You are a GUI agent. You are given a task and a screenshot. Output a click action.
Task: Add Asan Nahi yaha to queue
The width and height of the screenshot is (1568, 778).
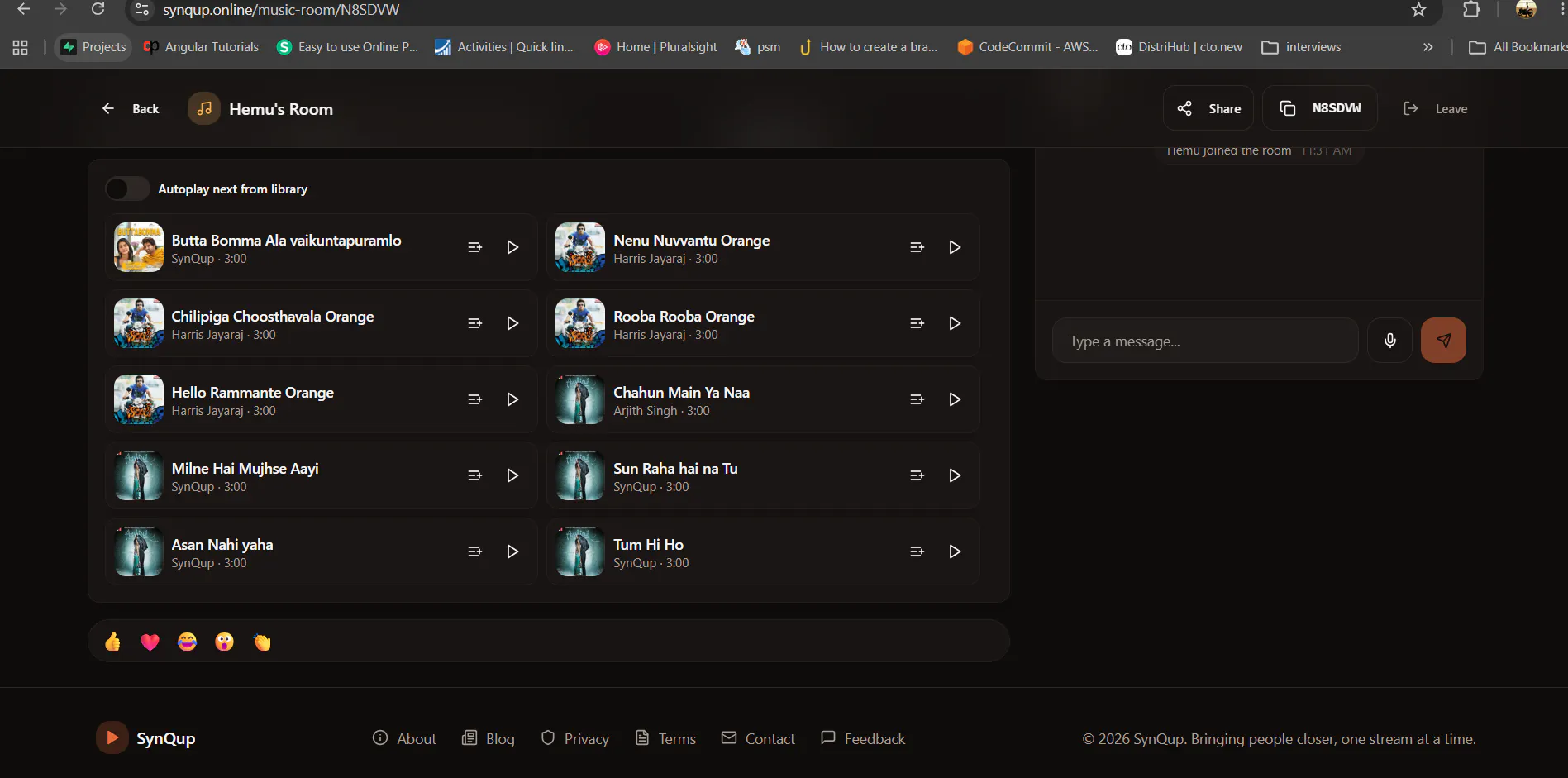[x=474, y=551]
